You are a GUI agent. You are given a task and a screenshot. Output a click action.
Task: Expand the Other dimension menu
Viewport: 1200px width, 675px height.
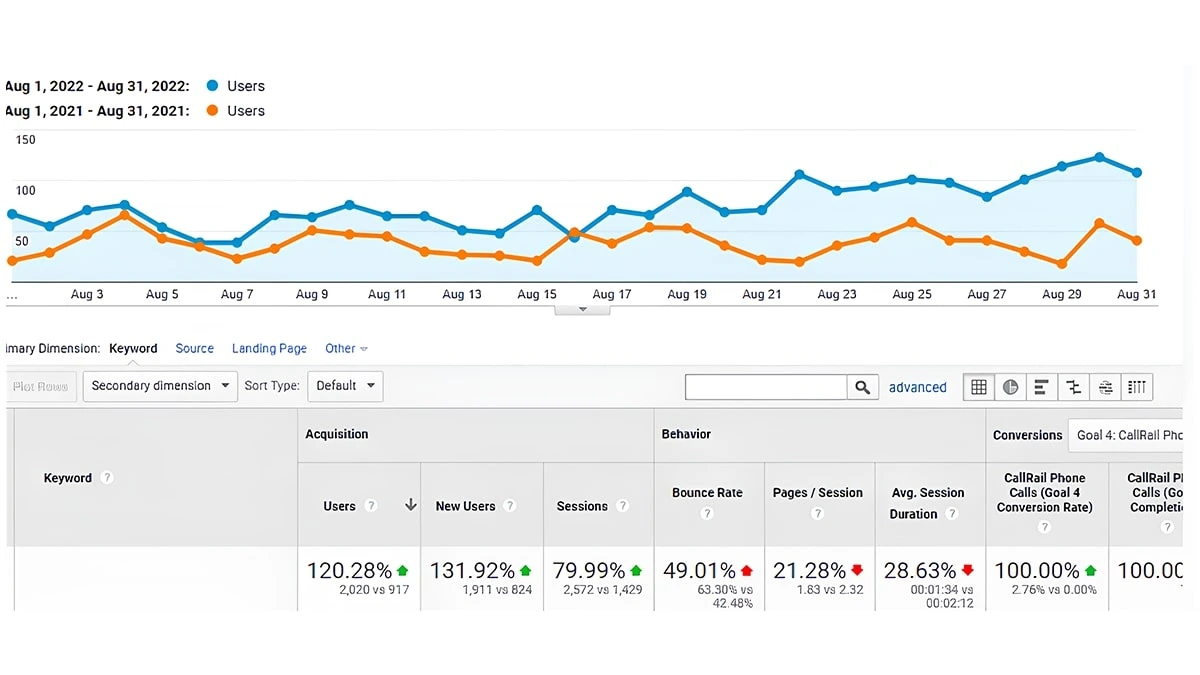(346, 348)
